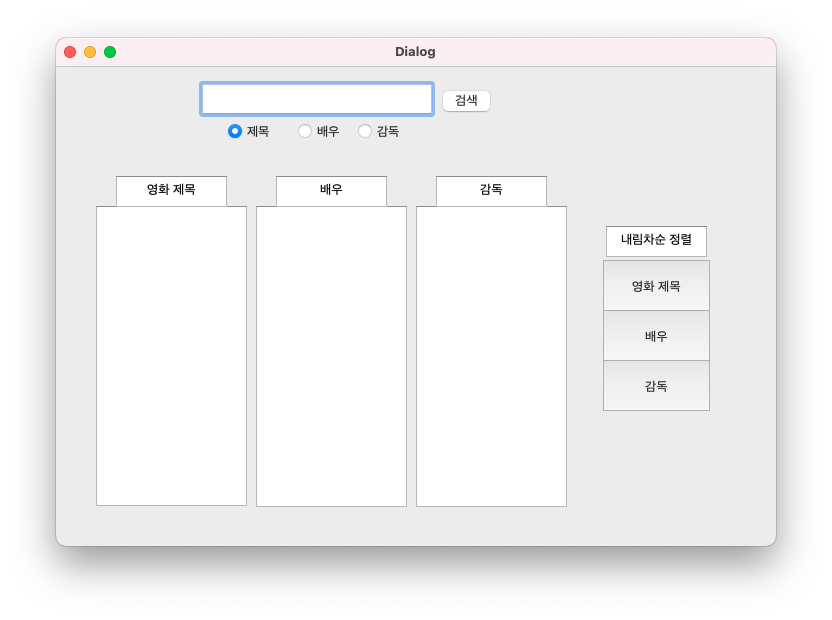This screenshot has height=620, width=832.
Task: Click the 검색 search button
Action: pos(466,100)
